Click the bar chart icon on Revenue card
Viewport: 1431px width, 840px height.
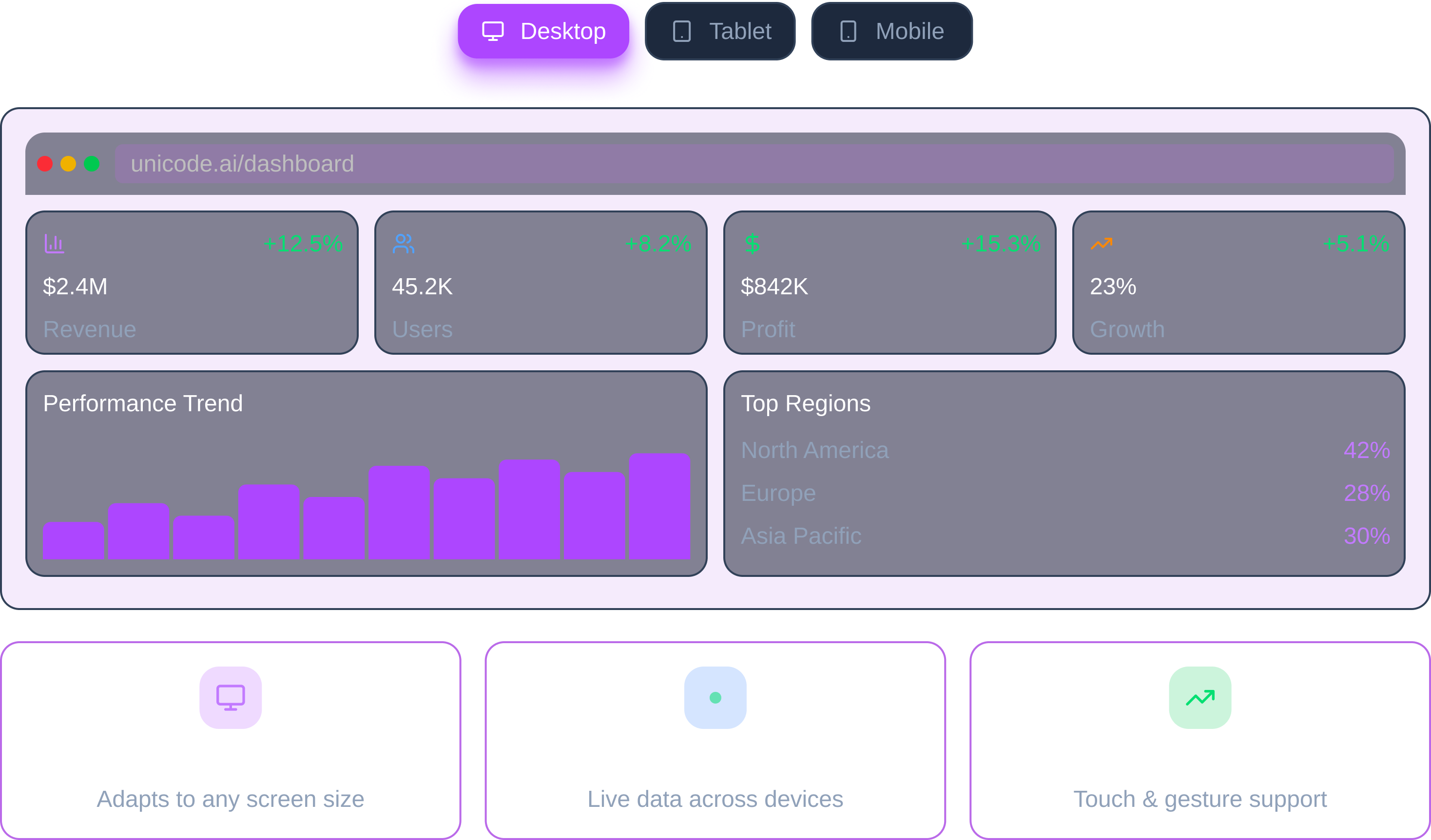pos(55,244)
